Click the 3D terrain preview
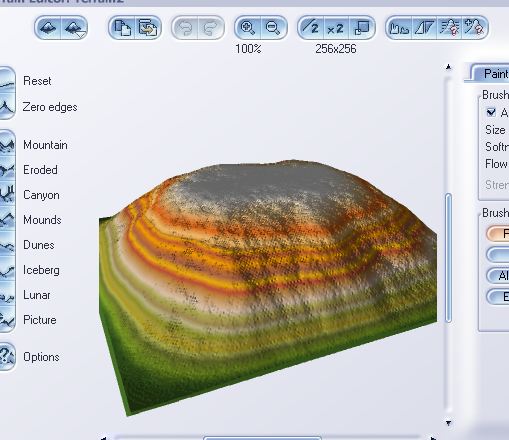This screenshot has width=509, height=440. point(268,288)
